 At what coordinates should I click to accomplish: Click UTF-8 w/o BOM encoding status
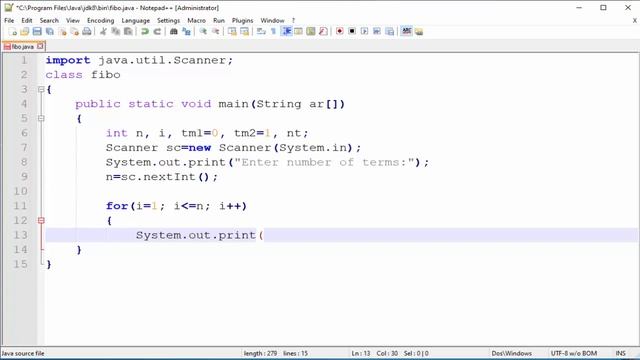tap(574, 353)
